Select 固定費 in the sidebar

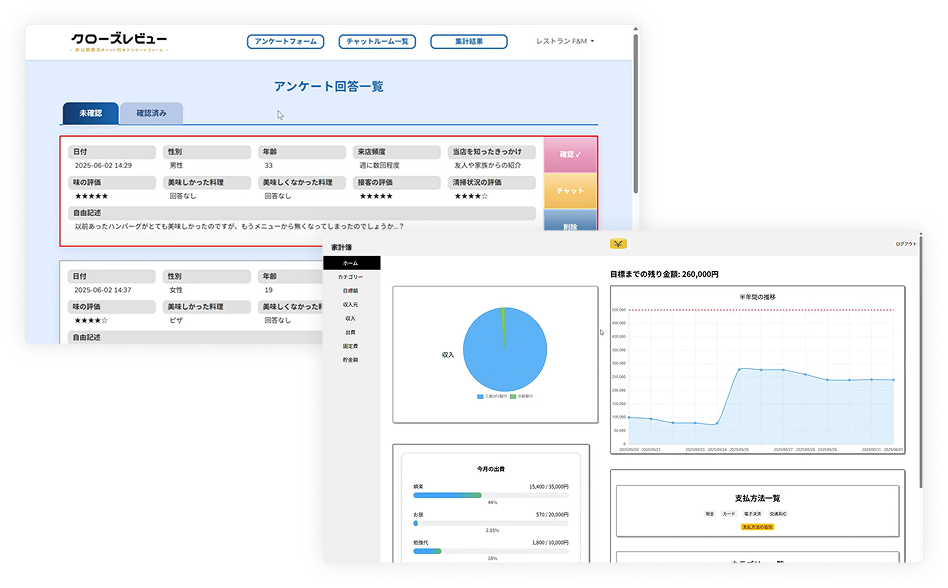[x=350, y=345]
